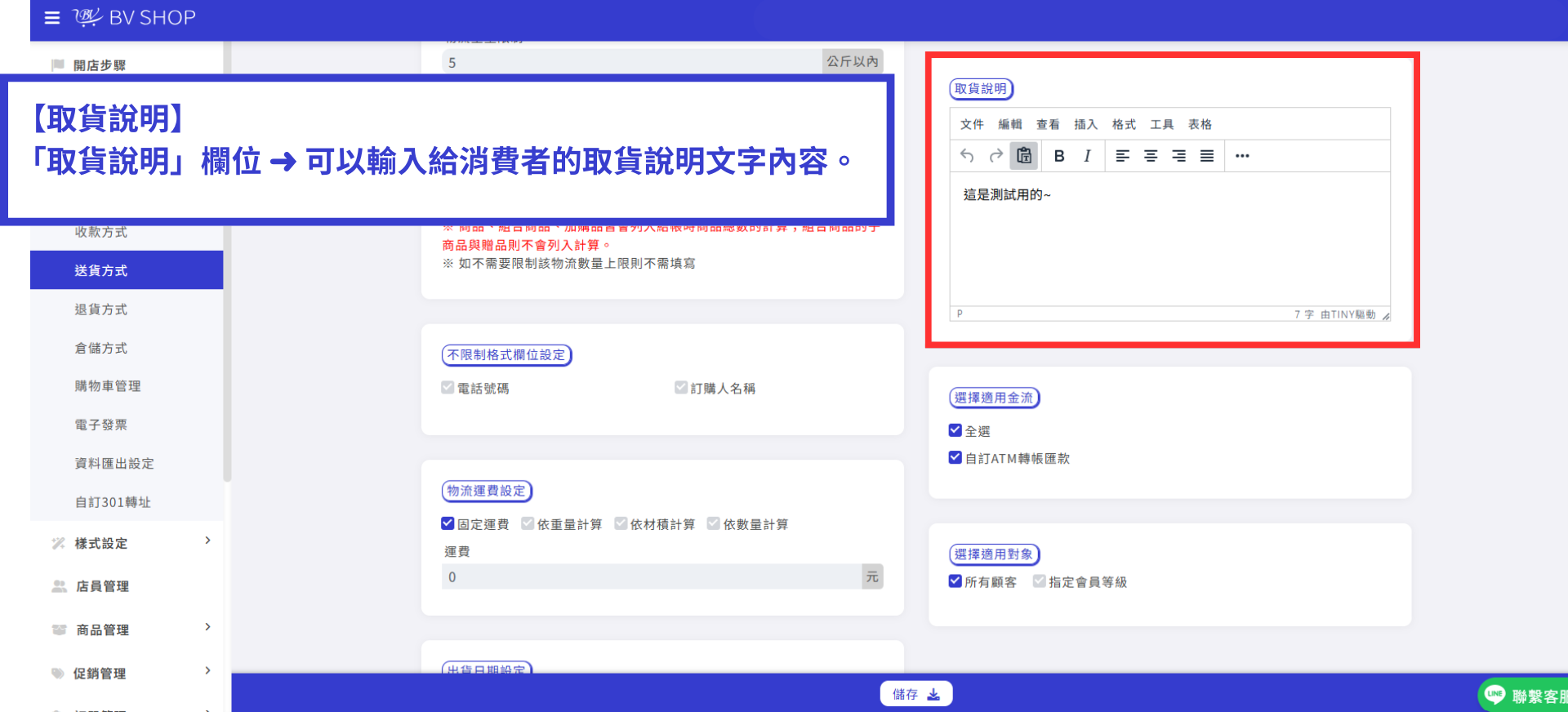
Task: Click the 儲存 save button
Action: [x=916, y=694]
